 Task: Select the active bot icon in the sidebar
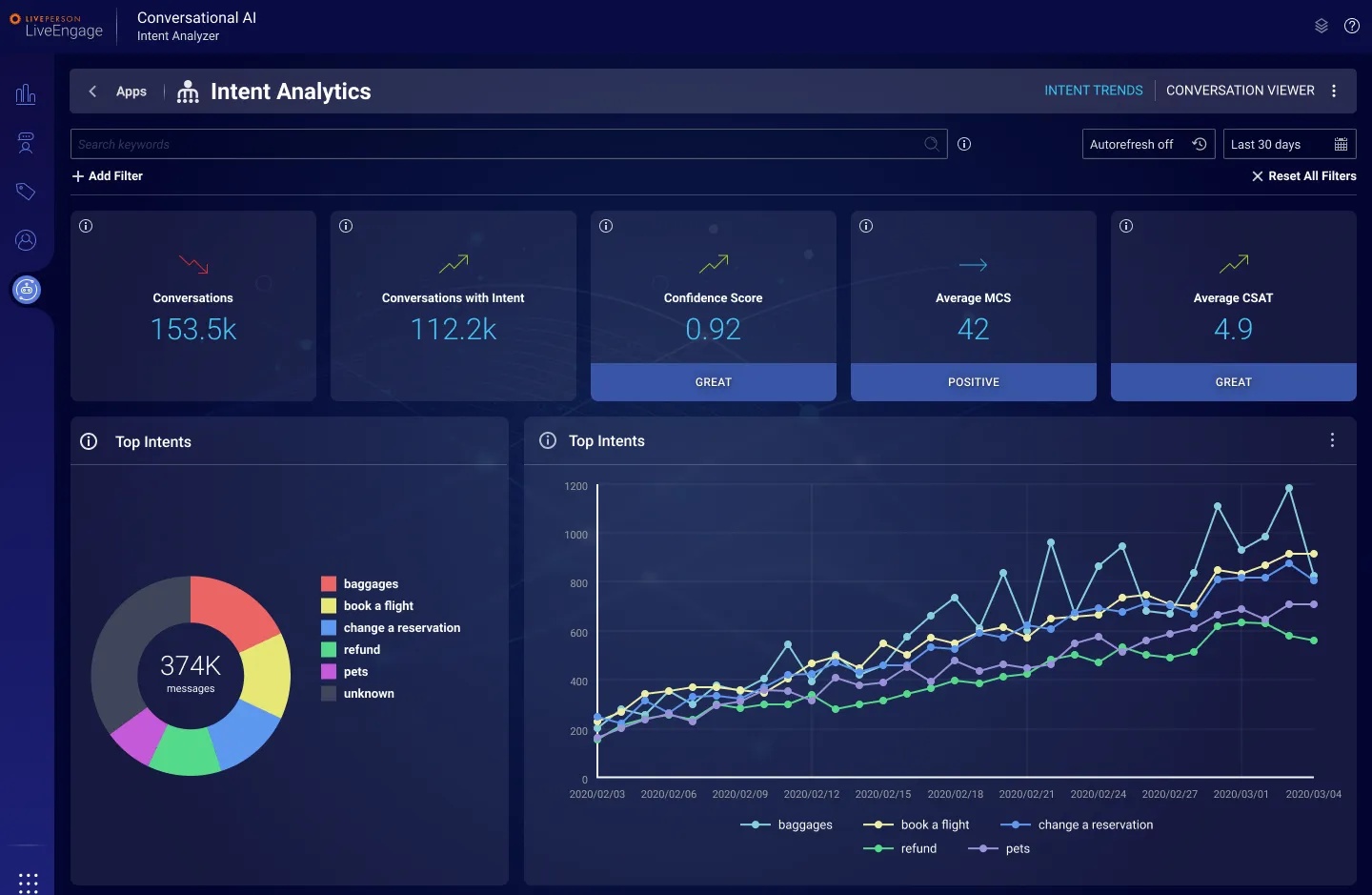(27, 289)
